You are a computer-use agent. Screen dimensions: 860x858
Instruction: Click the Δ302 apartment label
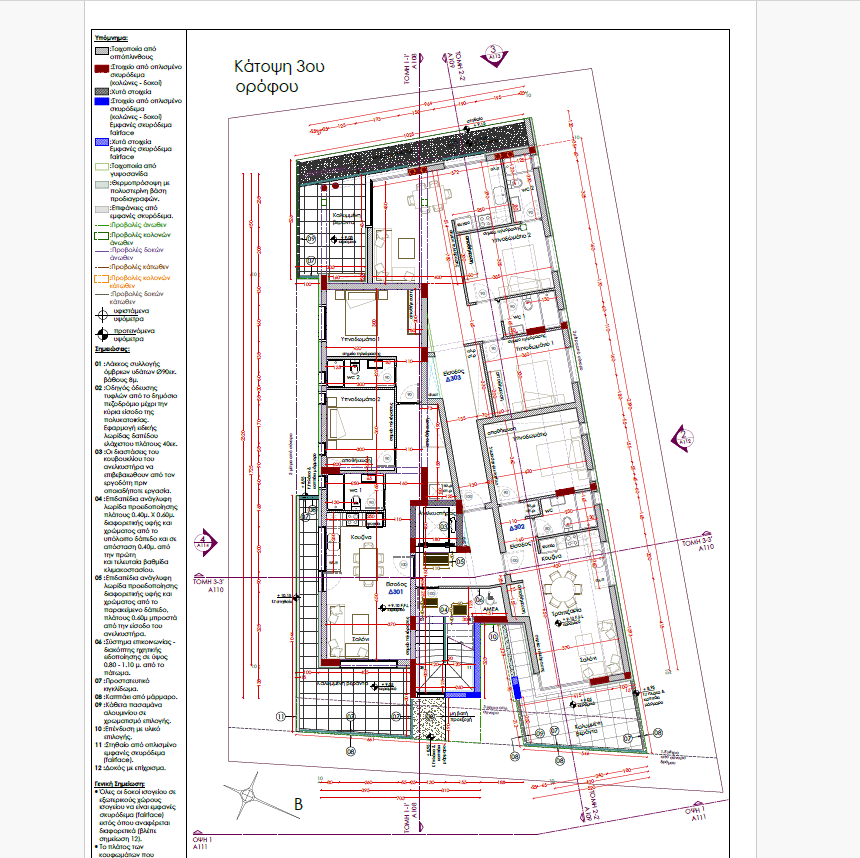[x=517, y=526]
